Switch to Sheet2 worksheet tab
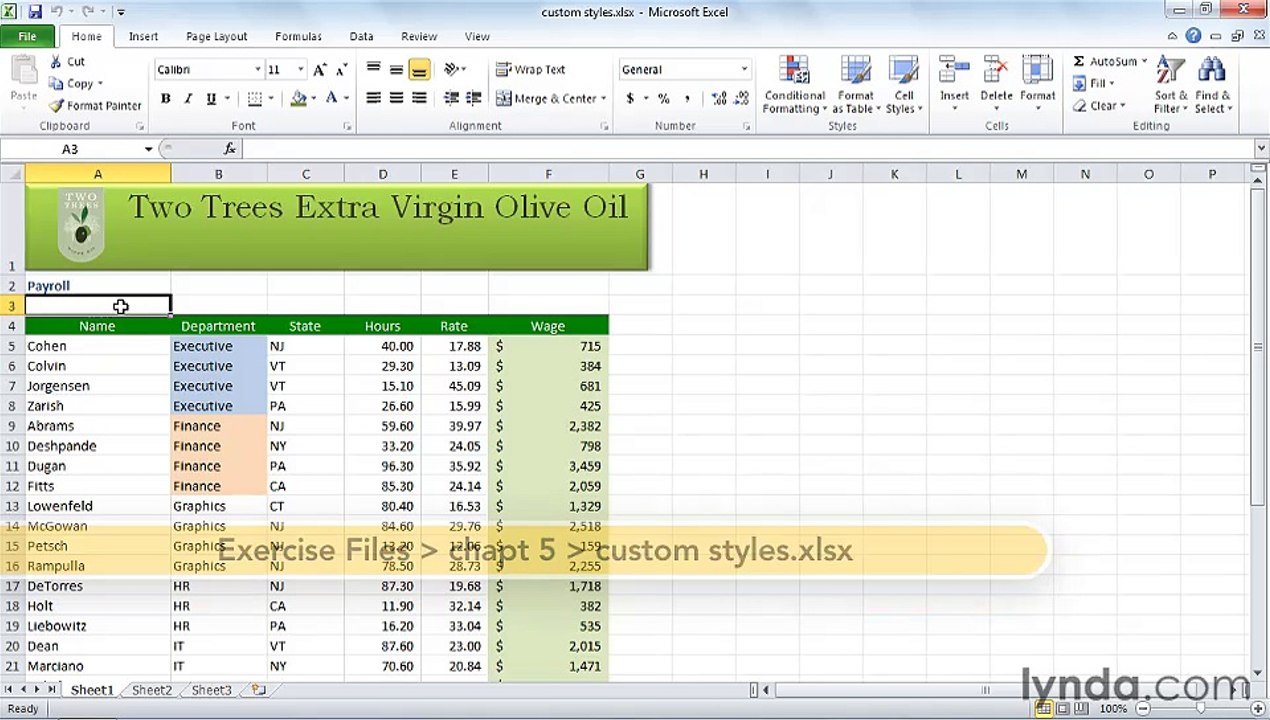Image resolution: width=1270 pixels, height=720 pixels. coord(152,690)
